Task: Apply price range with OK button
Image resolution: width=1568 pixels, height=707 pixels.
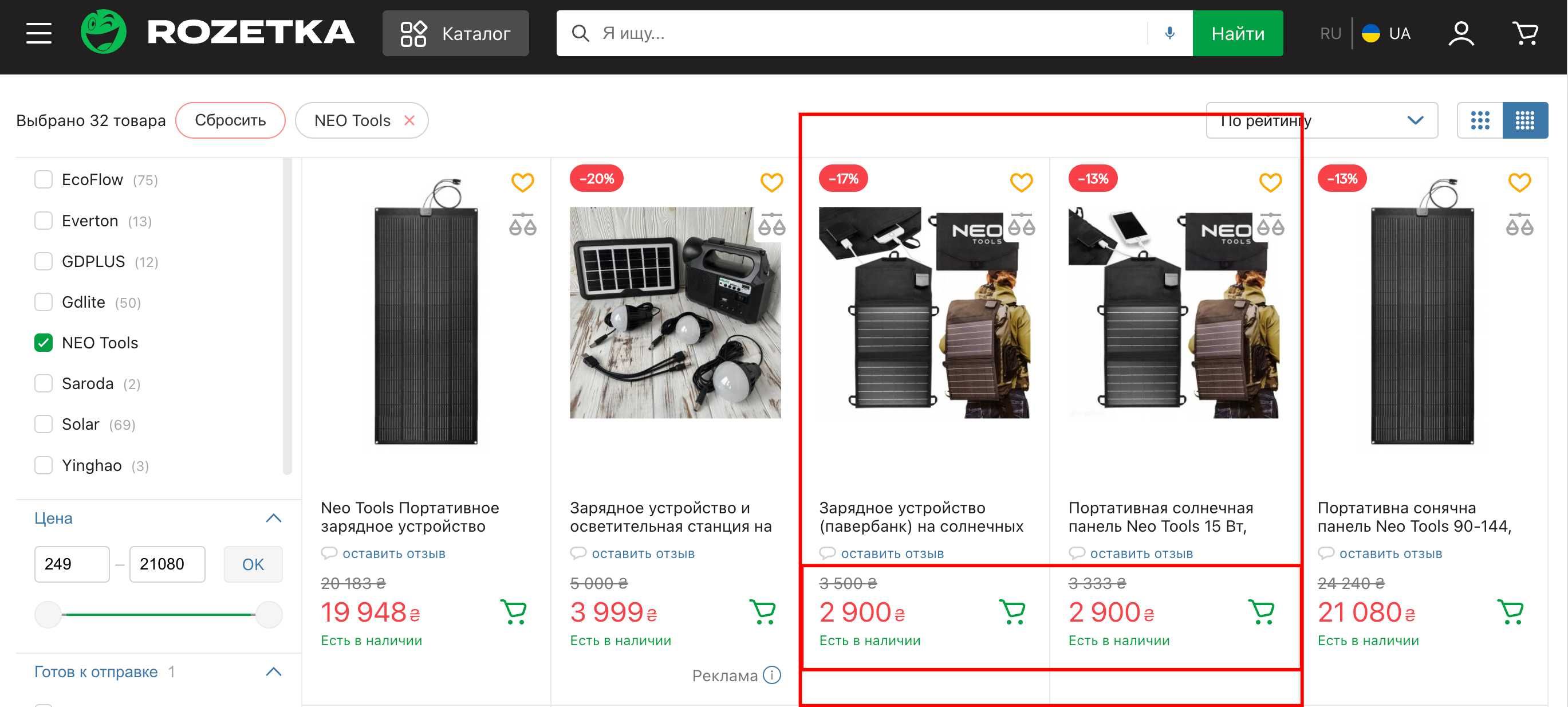Action: [x=253, y=564]
